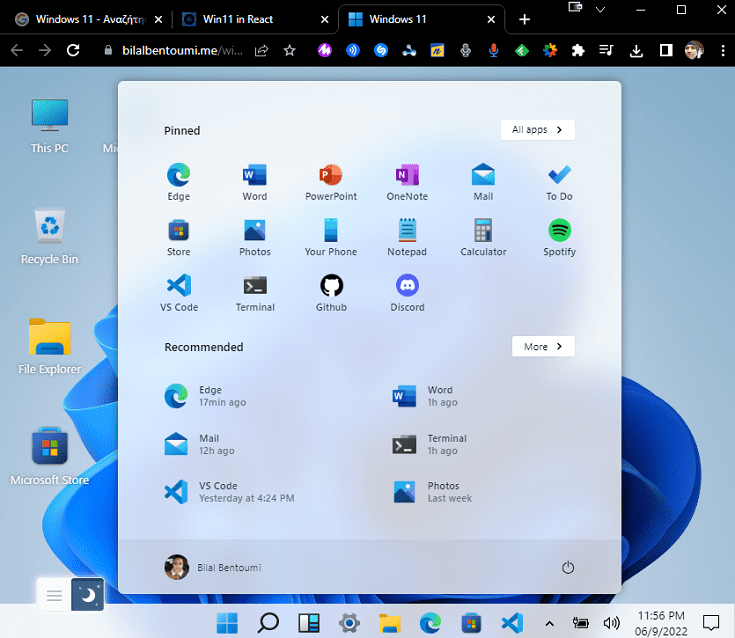Open recommended Word, 1h ago

[425, 396]
